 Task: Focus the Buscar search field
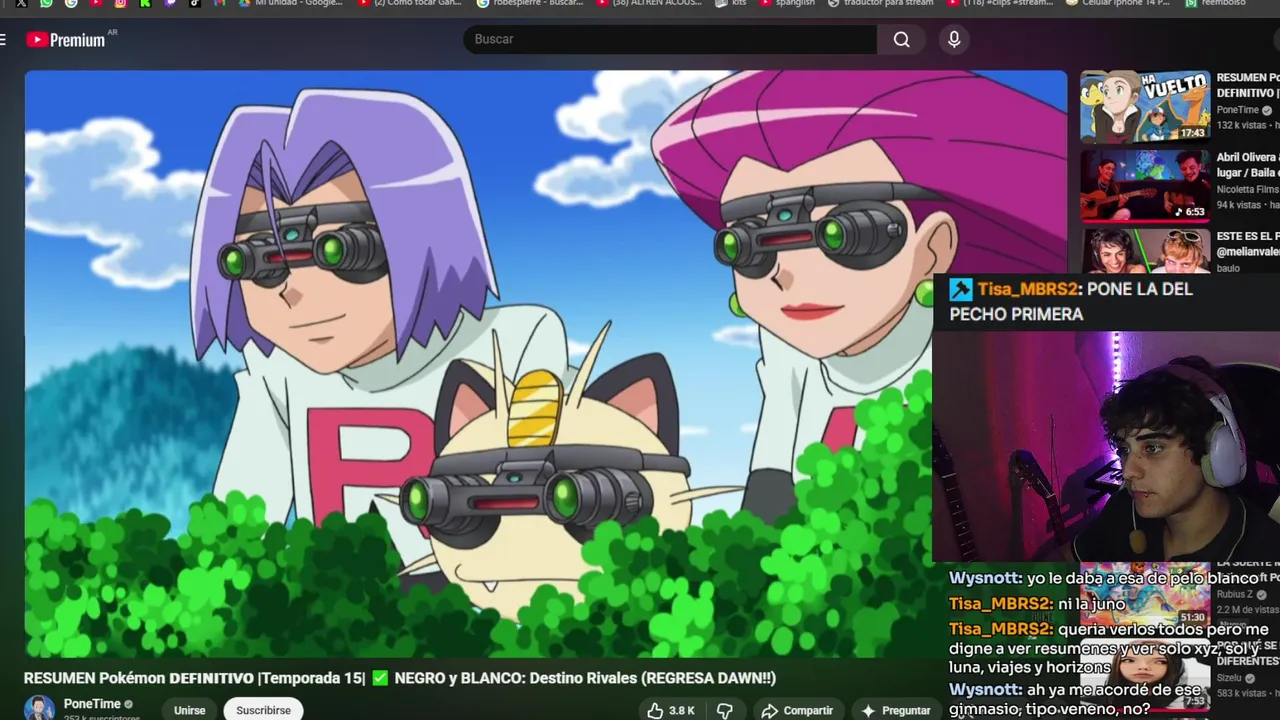(670, 39)
